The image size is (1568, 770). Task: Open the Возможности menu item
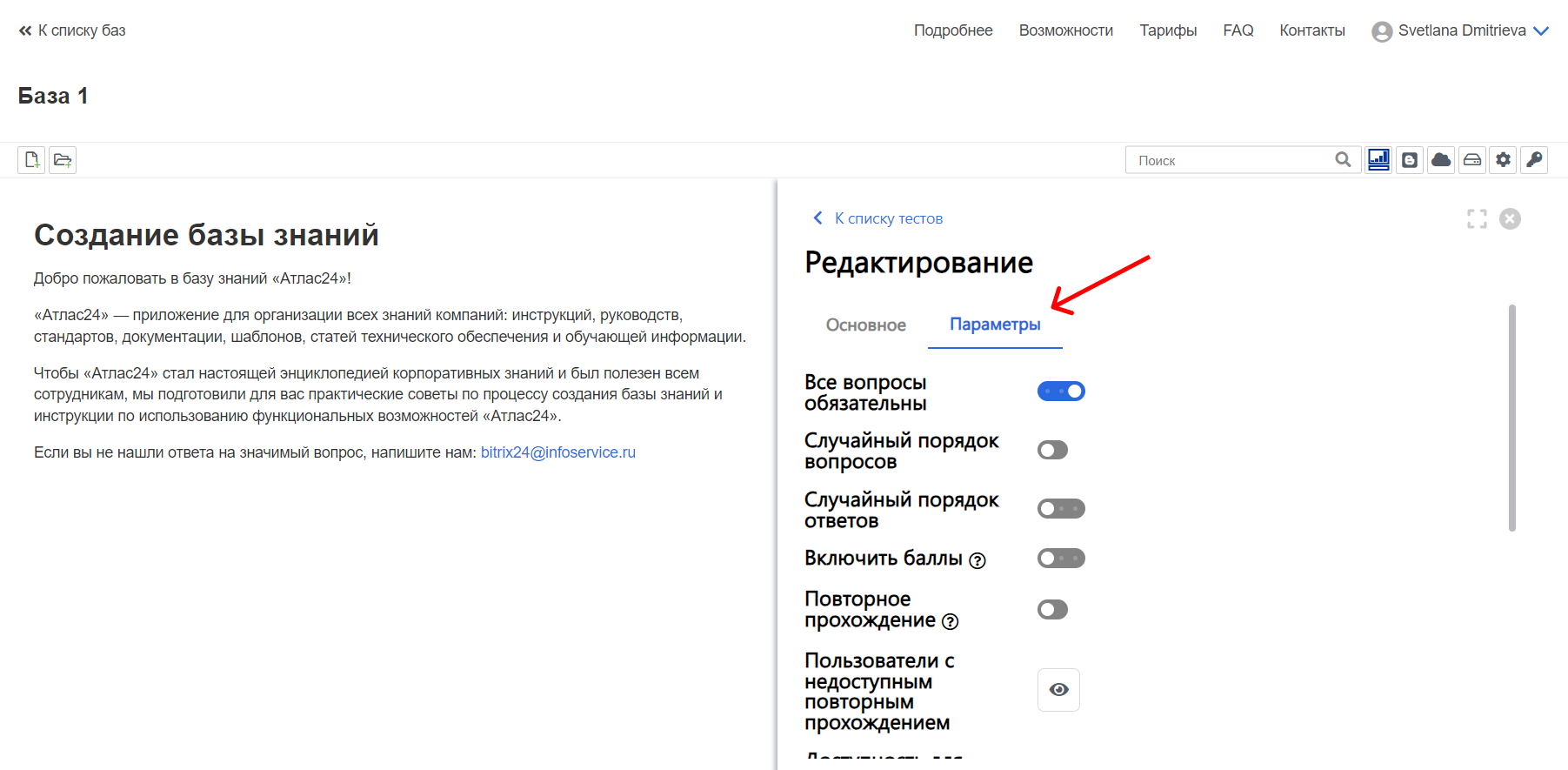(1066, 30)
